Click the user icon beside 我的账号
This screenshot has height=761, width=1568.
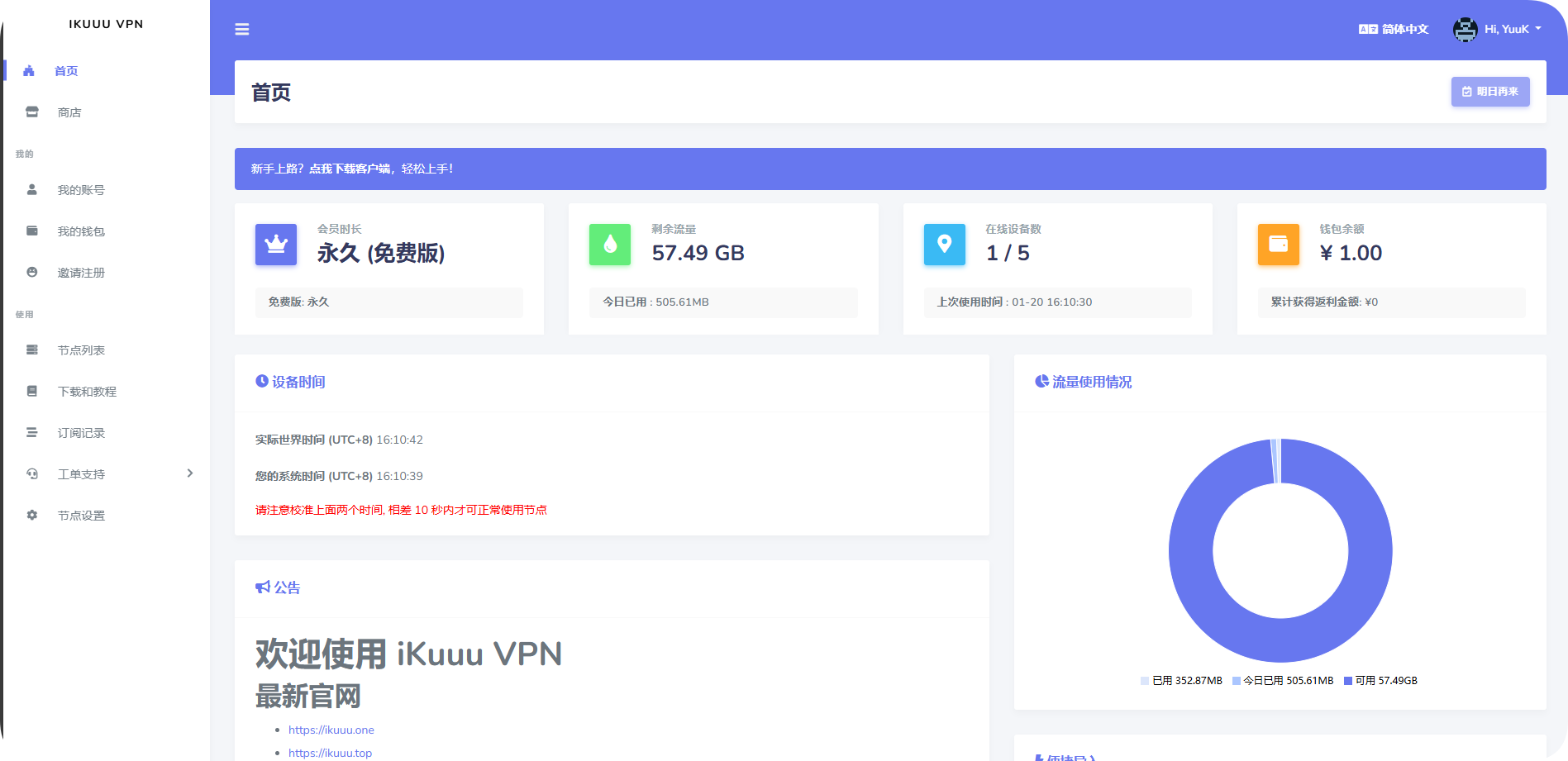32,189
